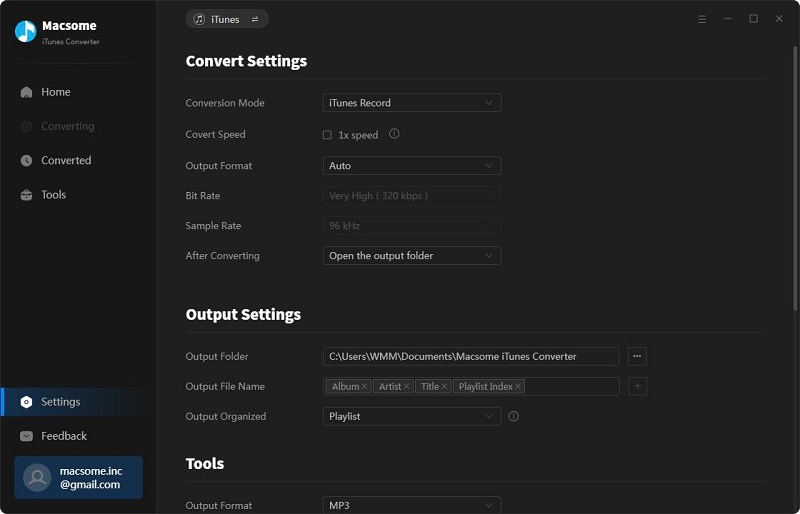800x514 pixels.
Task: Click the Output Settings heading
Action: pyautogui.click(x=243, y=314)
